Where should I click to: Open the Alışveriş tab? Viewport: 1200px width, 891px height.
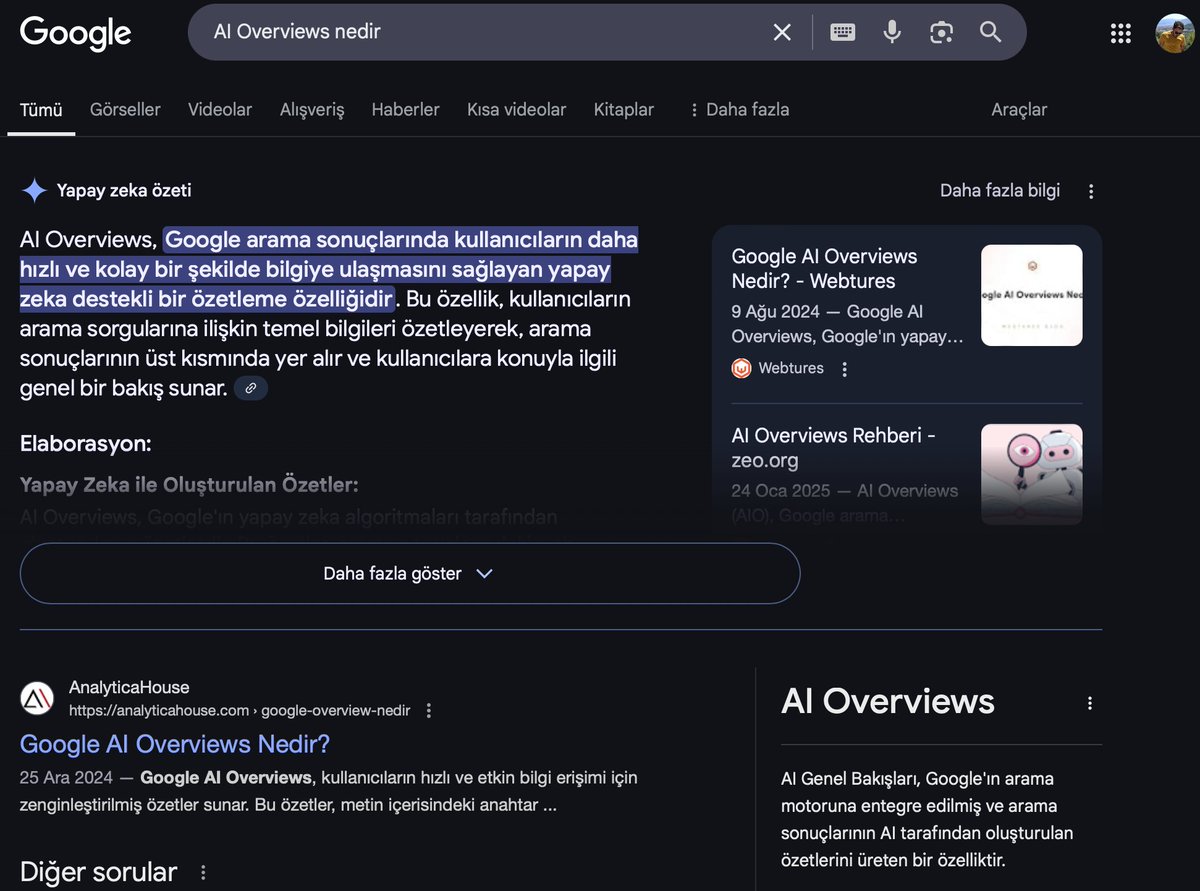coord(312,110)
